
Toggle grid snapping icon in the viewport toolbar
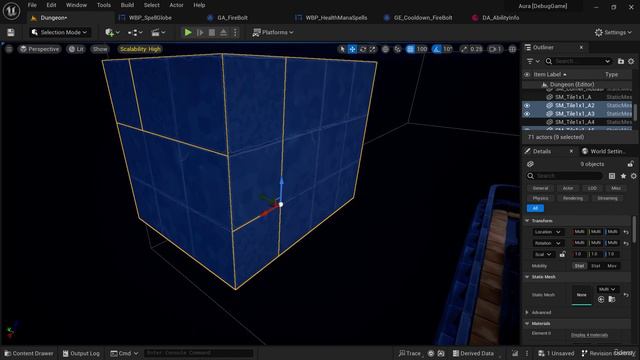point(410,49)
